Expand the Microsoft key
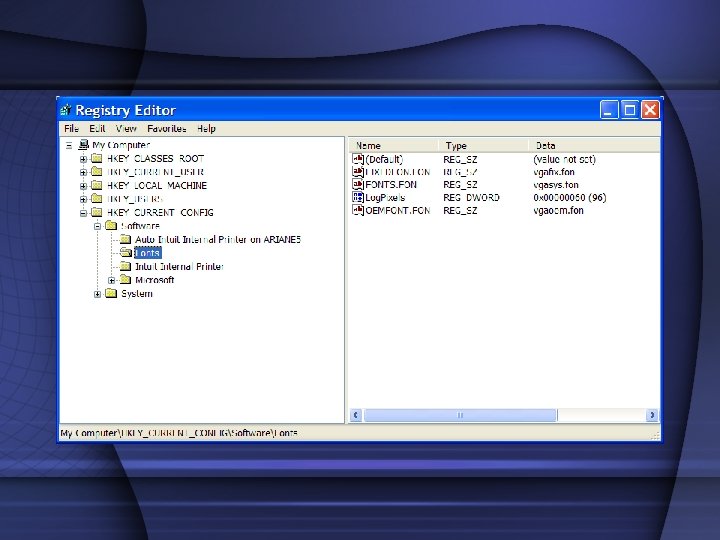The width and height of the screenshot is (720, 540). point(112,281)
